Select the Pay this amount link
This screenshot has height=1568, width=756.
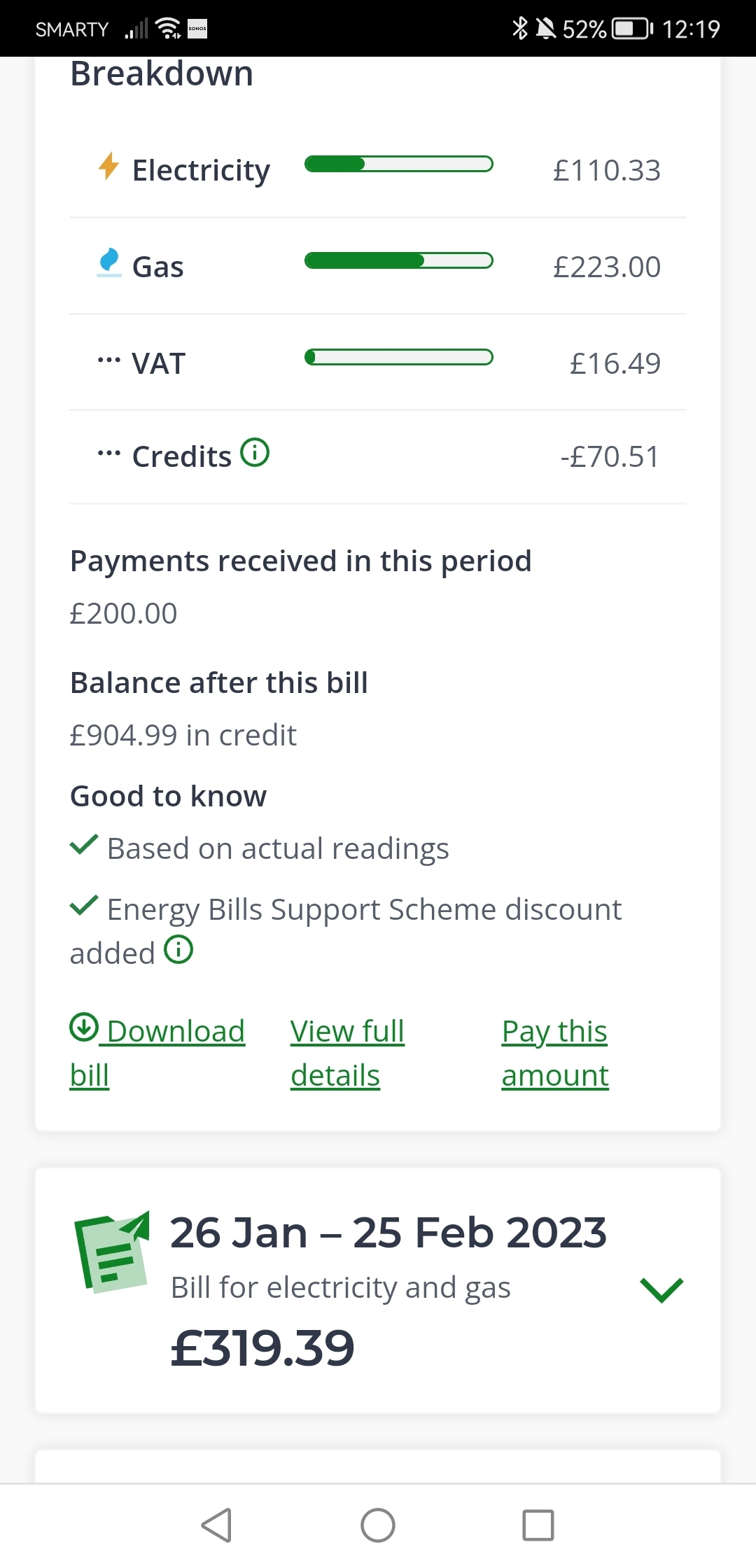[555, 1053]
